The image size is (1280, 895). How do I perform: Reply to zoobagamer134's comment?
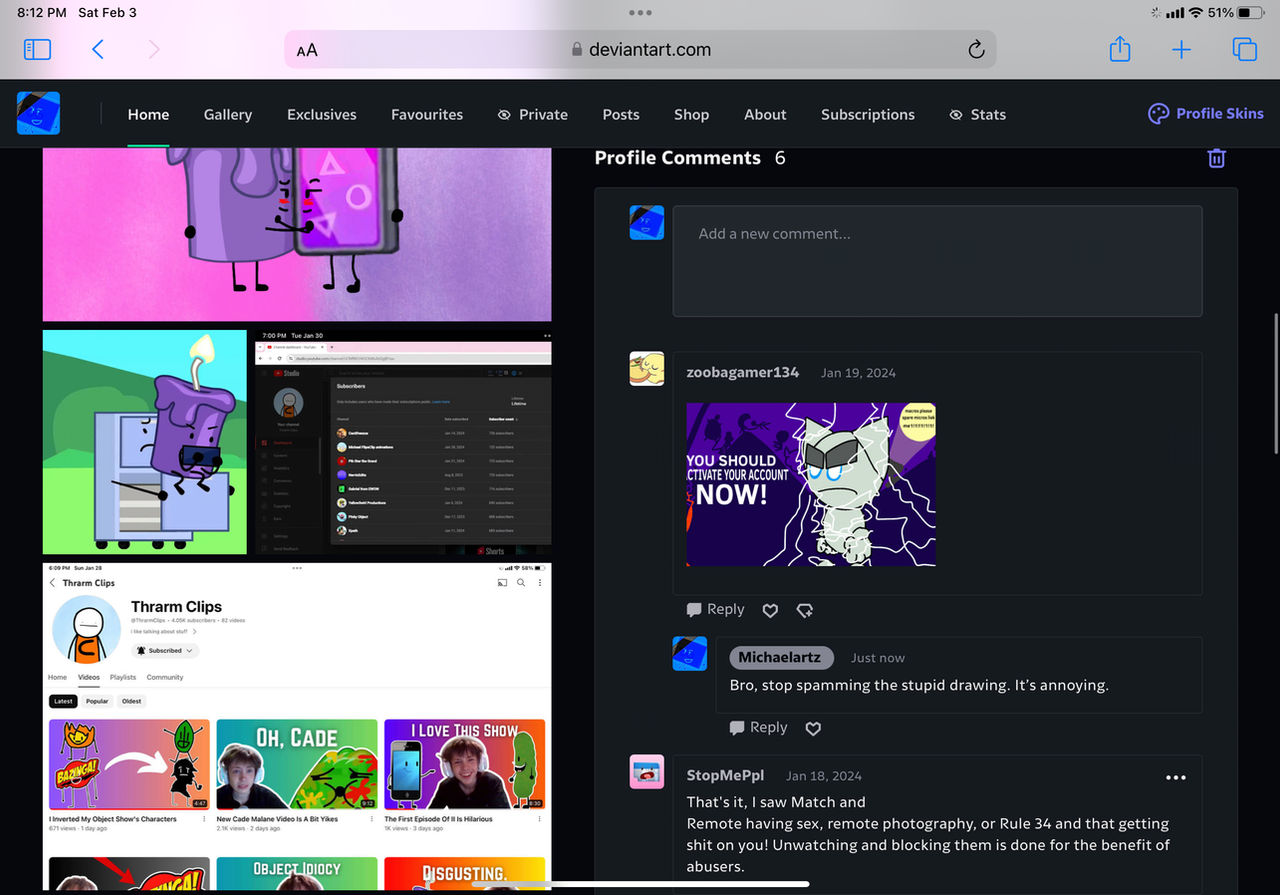tap(715, 610)
